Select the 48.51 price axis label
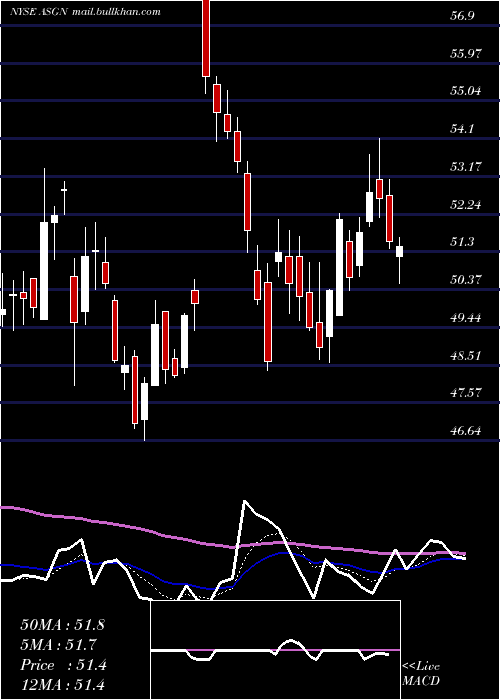The height and width of the screenshot is (700, 500). pos(466,356)
